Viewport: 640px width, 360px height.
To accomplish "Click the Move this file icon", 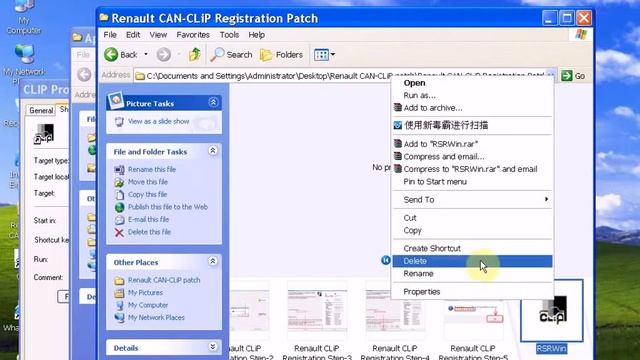I will click(119, 182).
